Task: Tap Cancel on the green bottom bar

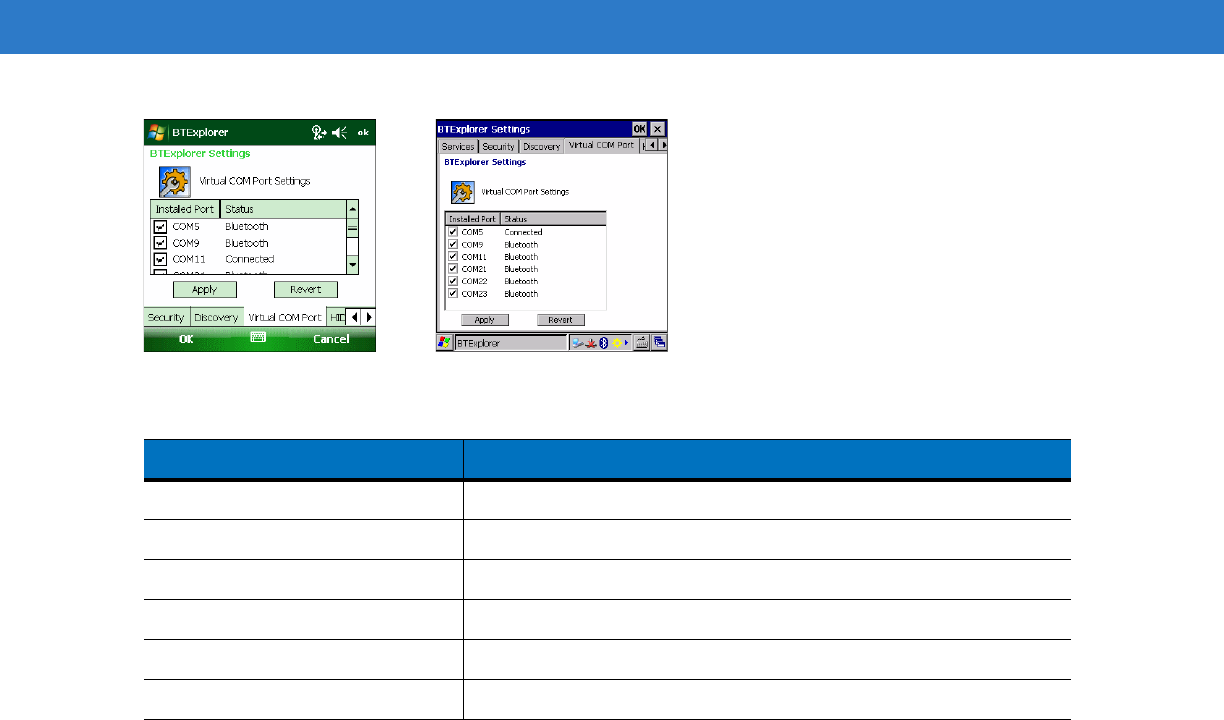Action: point(331,339)
